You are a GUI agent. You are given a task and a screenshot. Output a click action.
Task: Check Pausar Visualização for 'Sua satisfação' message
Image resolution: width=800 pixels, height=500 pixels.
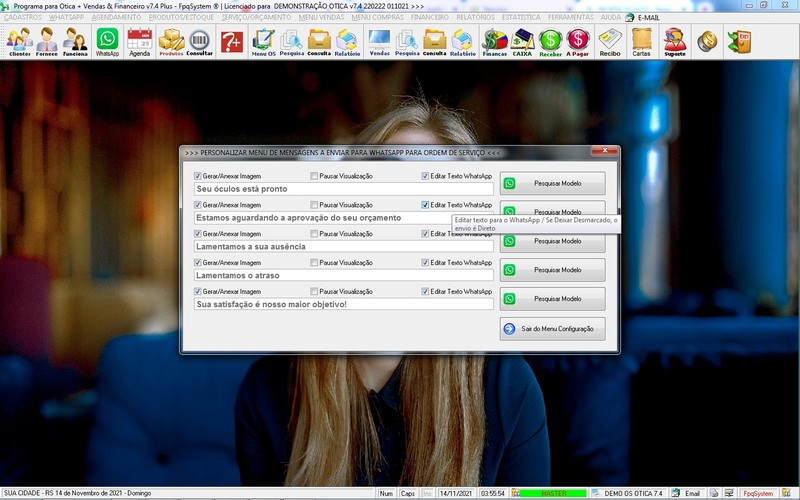[x=314, y=292]
